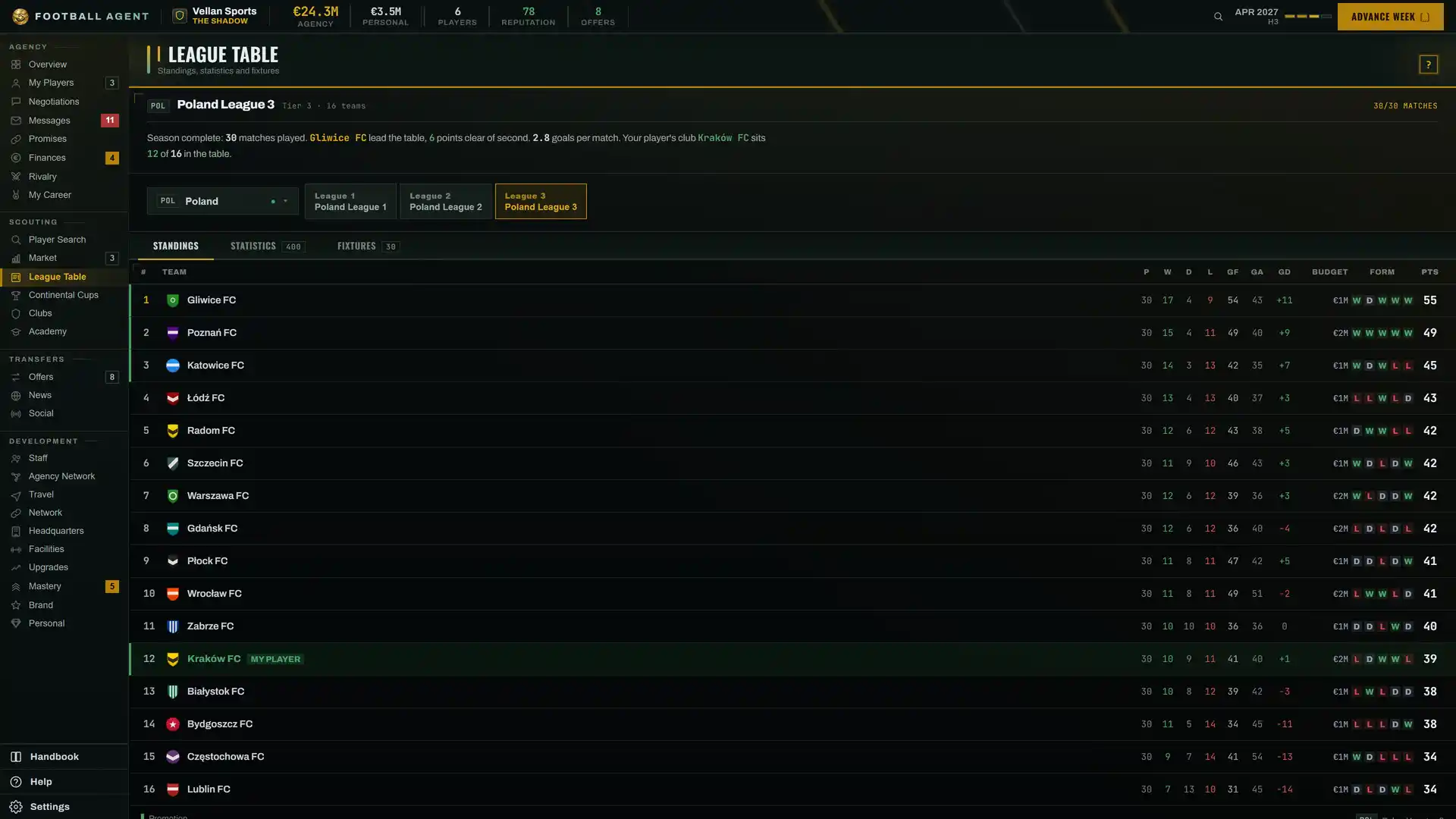Click the BUDGET column header
Screen dimensions: 1456x819
coord(1329,272)
